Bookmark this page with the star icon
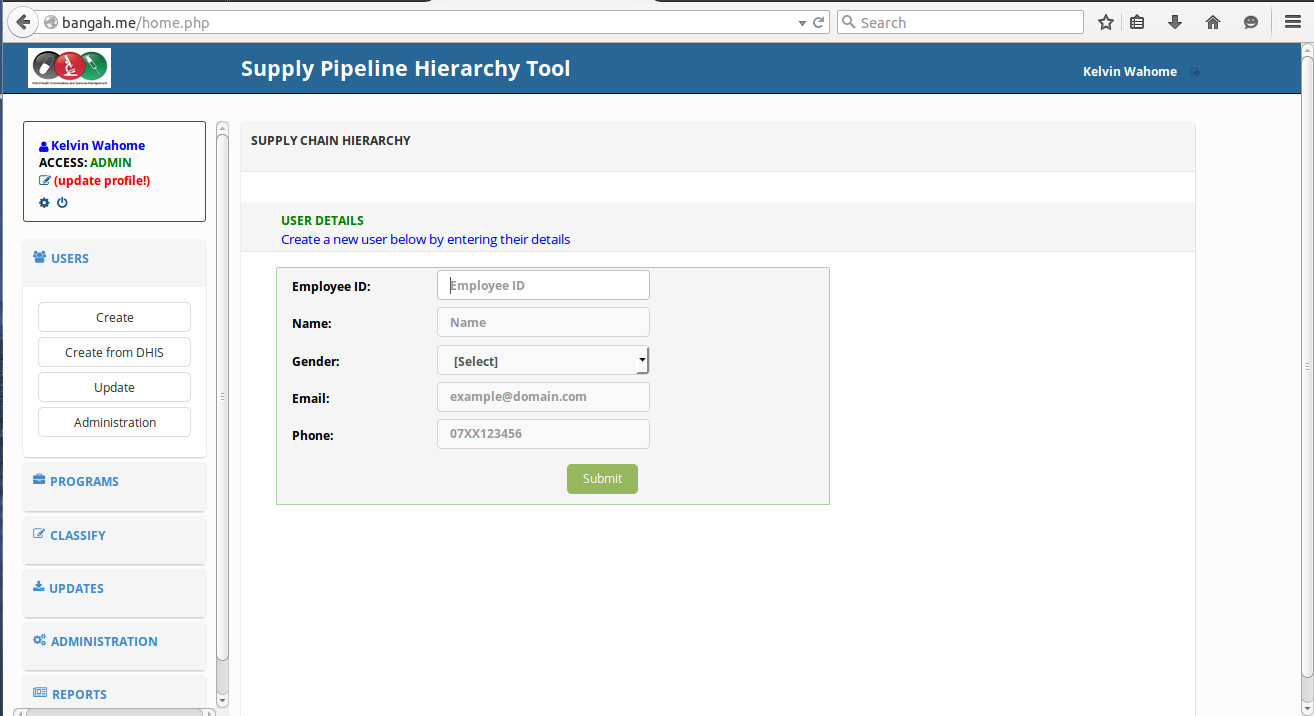Viewport: 1314px width, 716px height. (1105, 22)
